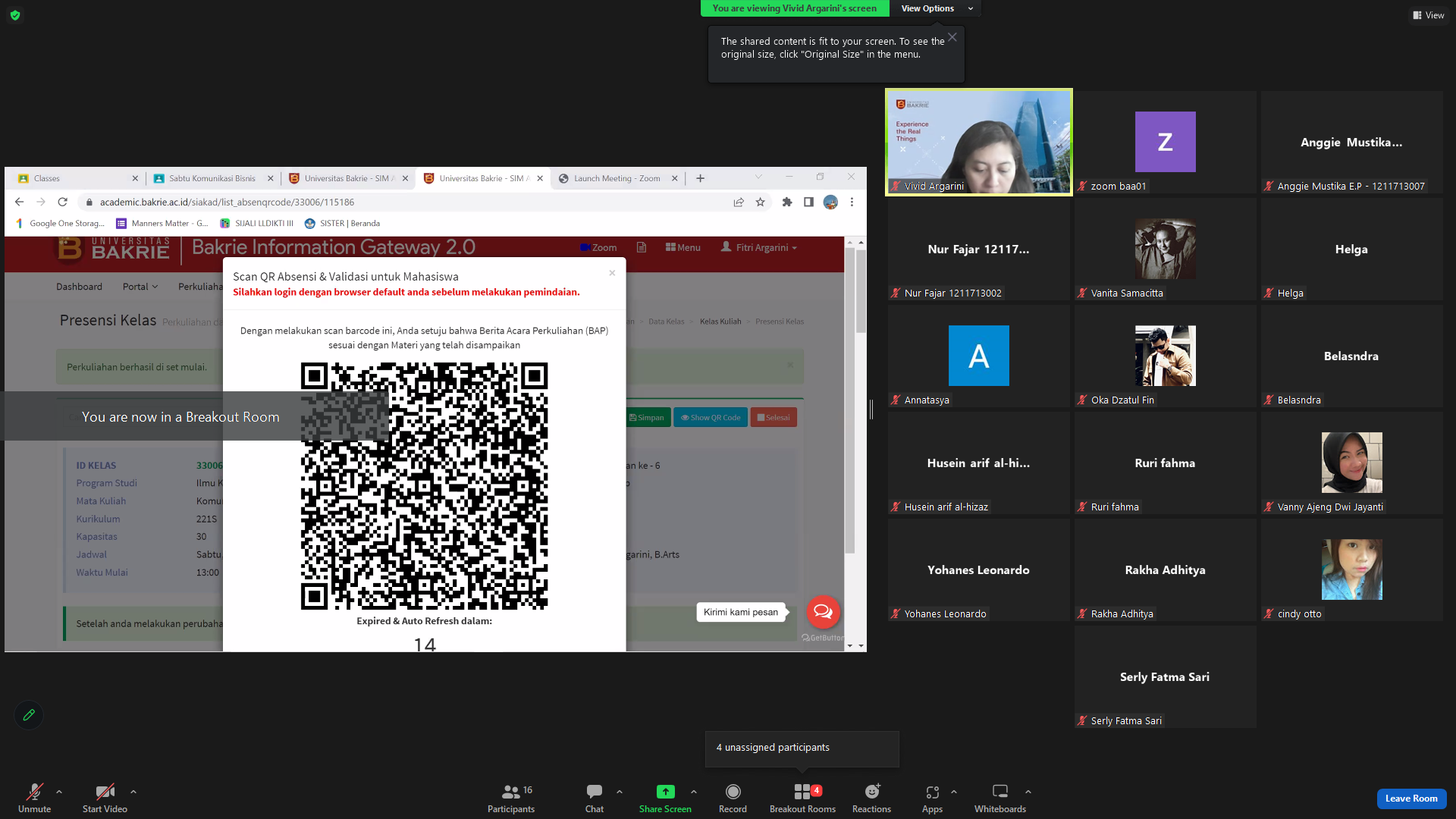Go back in the shared browser

[x=19, y=202]
